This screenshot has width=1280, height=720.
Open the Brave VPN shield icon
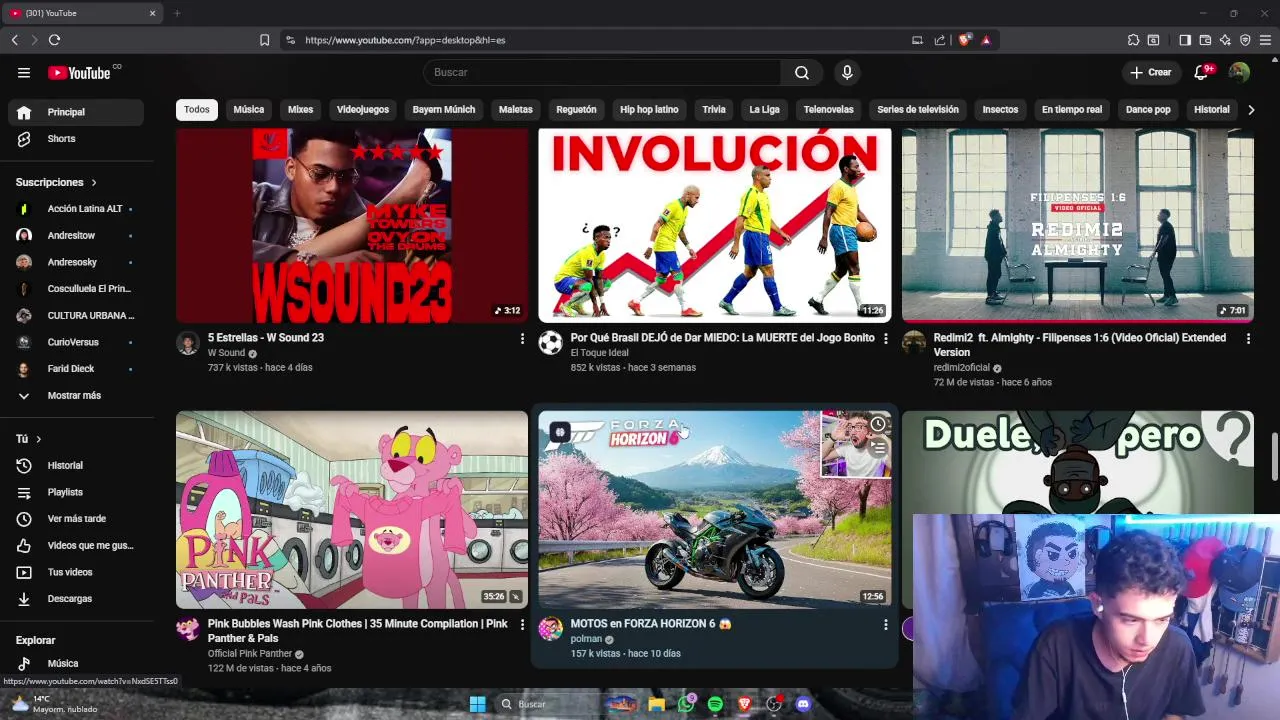[1245, 40]
